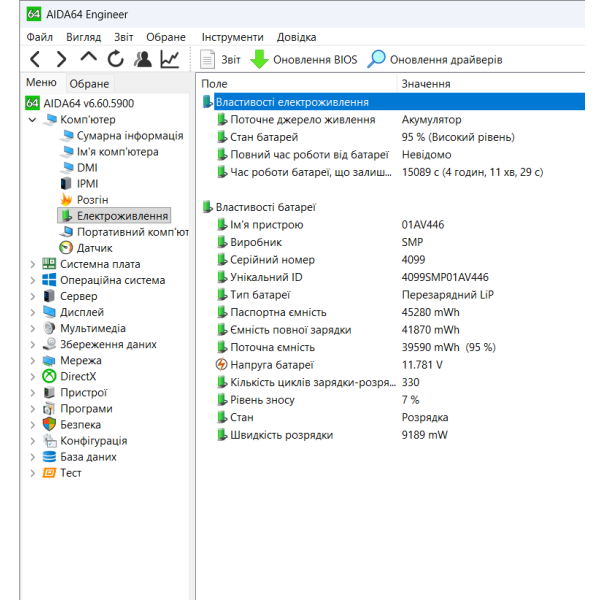The image size is (600, 600).
Task: Click Оновлення драйверів button
Action: pyautogui.click(x=435, y=60)
